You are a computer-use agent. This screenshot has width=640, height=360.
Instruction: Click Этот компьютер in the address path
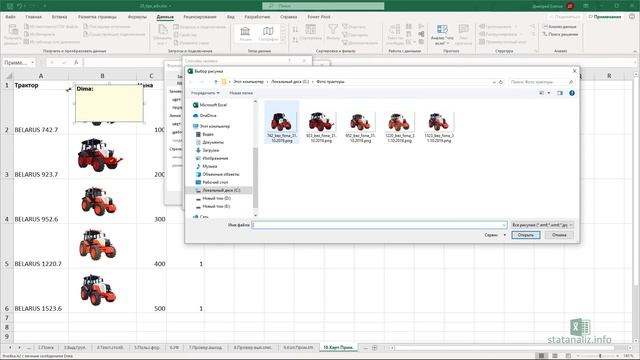[x=248, y=82]
